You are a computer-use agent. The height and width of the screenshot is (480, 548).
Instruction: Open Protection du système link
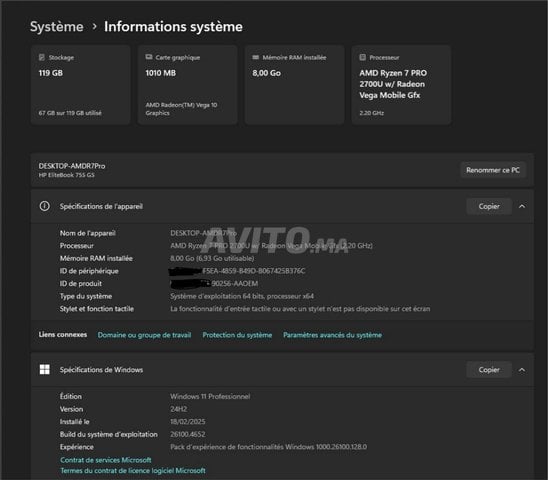237,335
